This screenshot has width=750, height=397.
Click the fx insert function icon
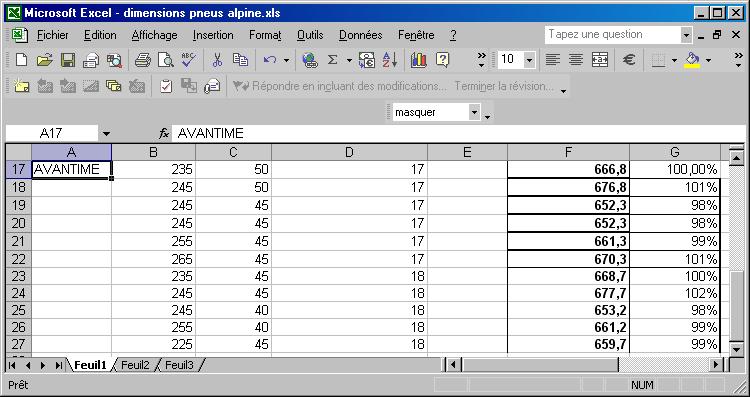pos(164,133)
